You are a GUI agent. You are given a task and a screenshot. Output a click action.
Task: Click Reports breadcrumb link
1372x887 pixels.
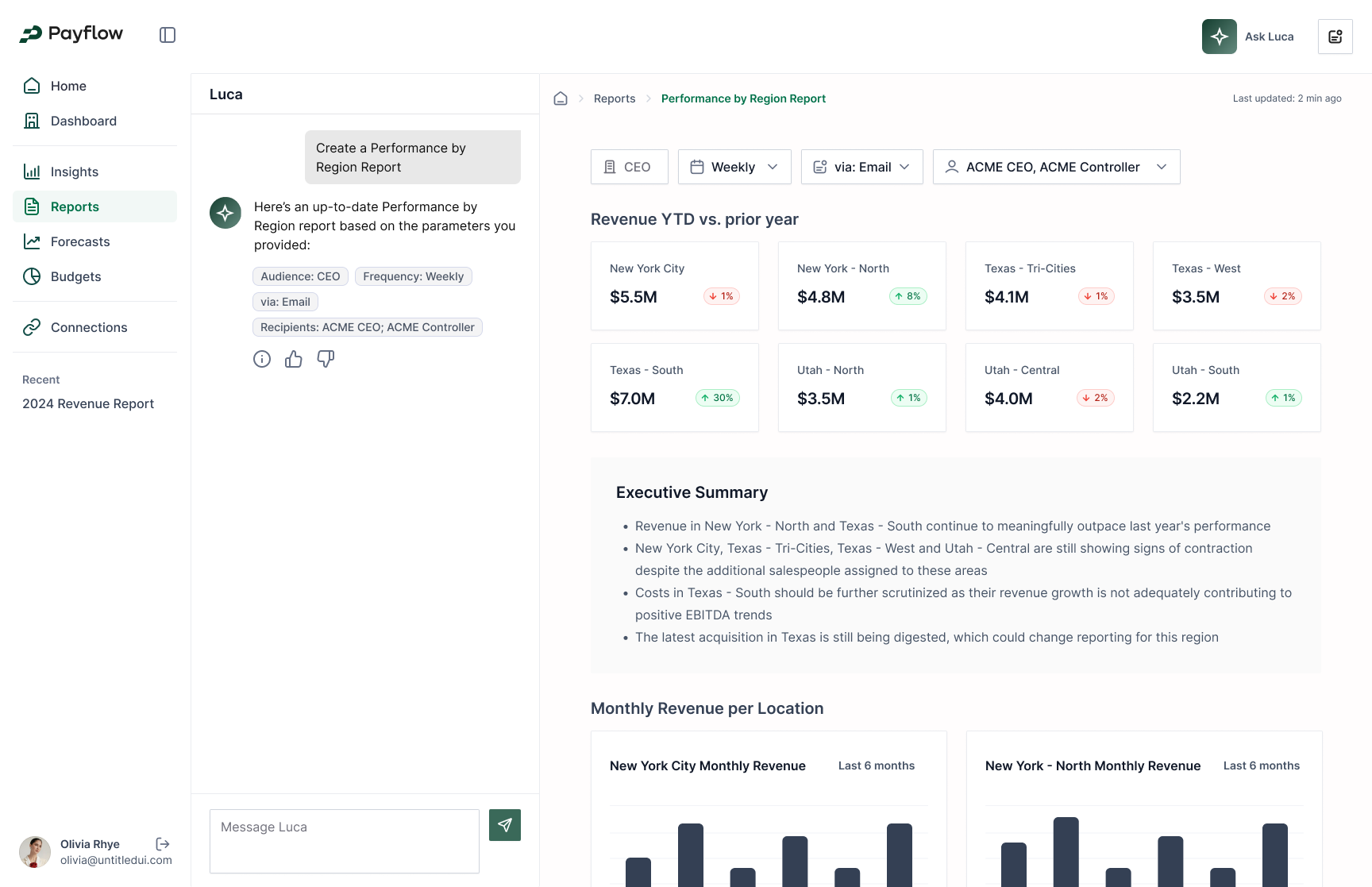[615, 98]
